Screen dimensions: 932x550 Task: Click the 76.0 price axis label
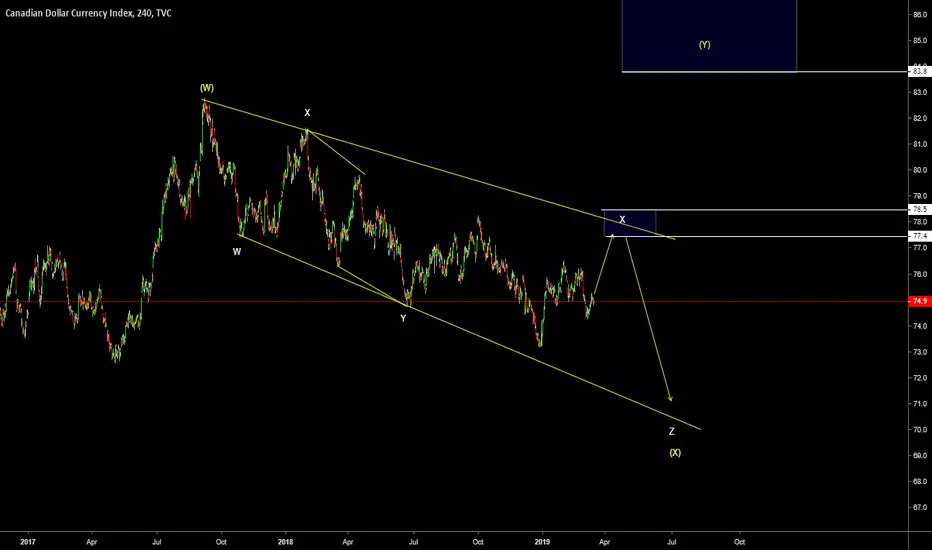point(920,275)
